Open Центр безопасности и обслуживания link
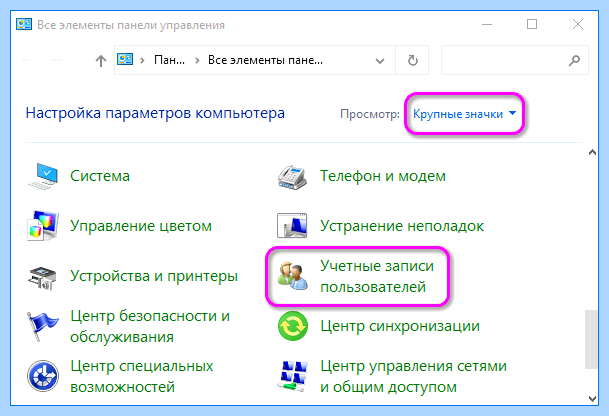The height and width of the screenshot is (416, 609). pyautogui.click(x=150, y=326)
